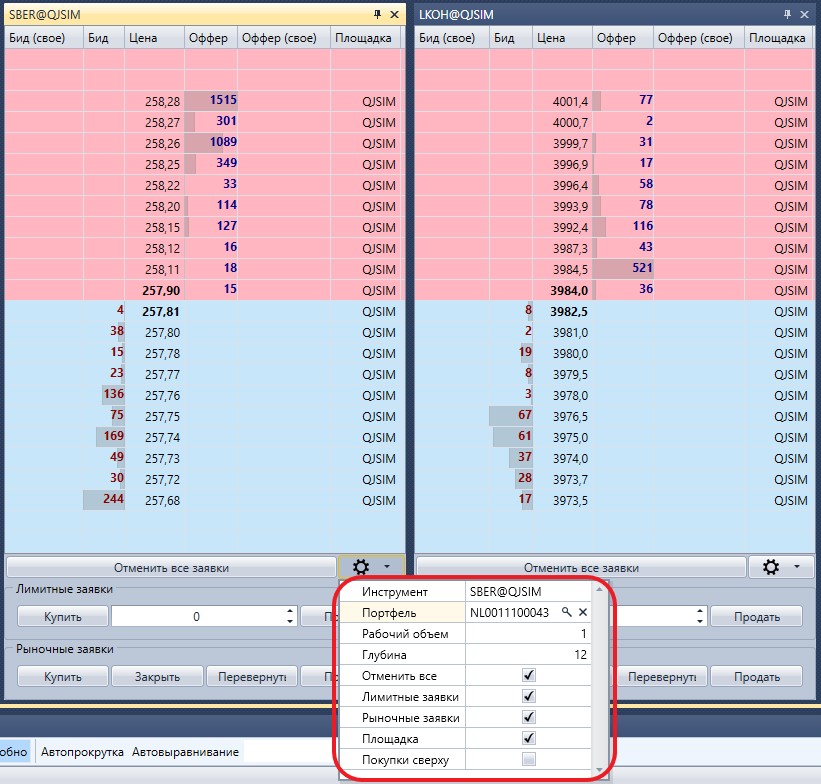Click market Продать button in LKOH panel

coord(757,677)
